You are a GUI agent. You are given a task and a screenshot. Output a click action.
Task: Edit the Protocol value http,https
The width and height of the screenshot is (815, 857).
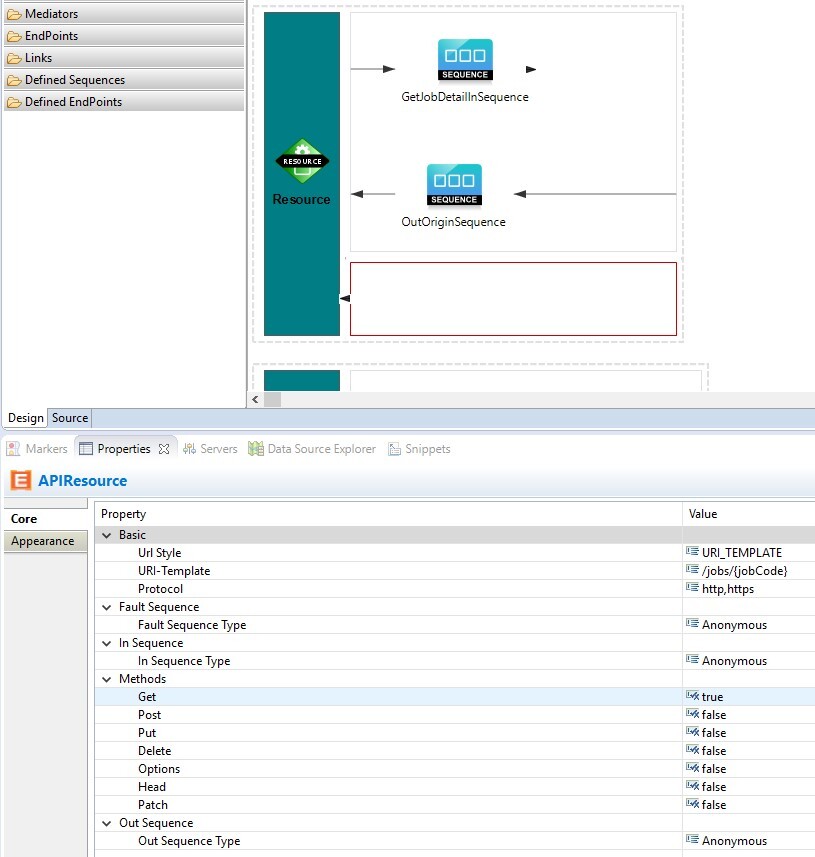(749, 589)
